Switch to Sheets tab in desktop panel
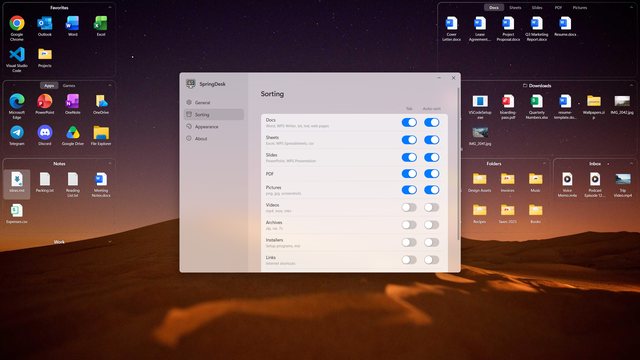 click(x=515, y=7)
